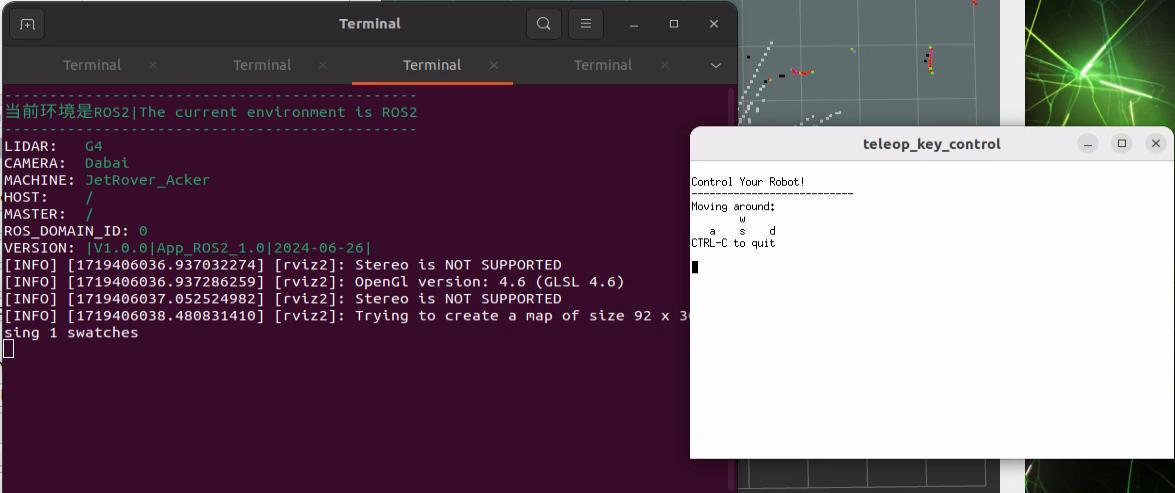Switch to the second Terminal tab
Viewport: 1175px width, 493px height.
(x=262, y=65)
